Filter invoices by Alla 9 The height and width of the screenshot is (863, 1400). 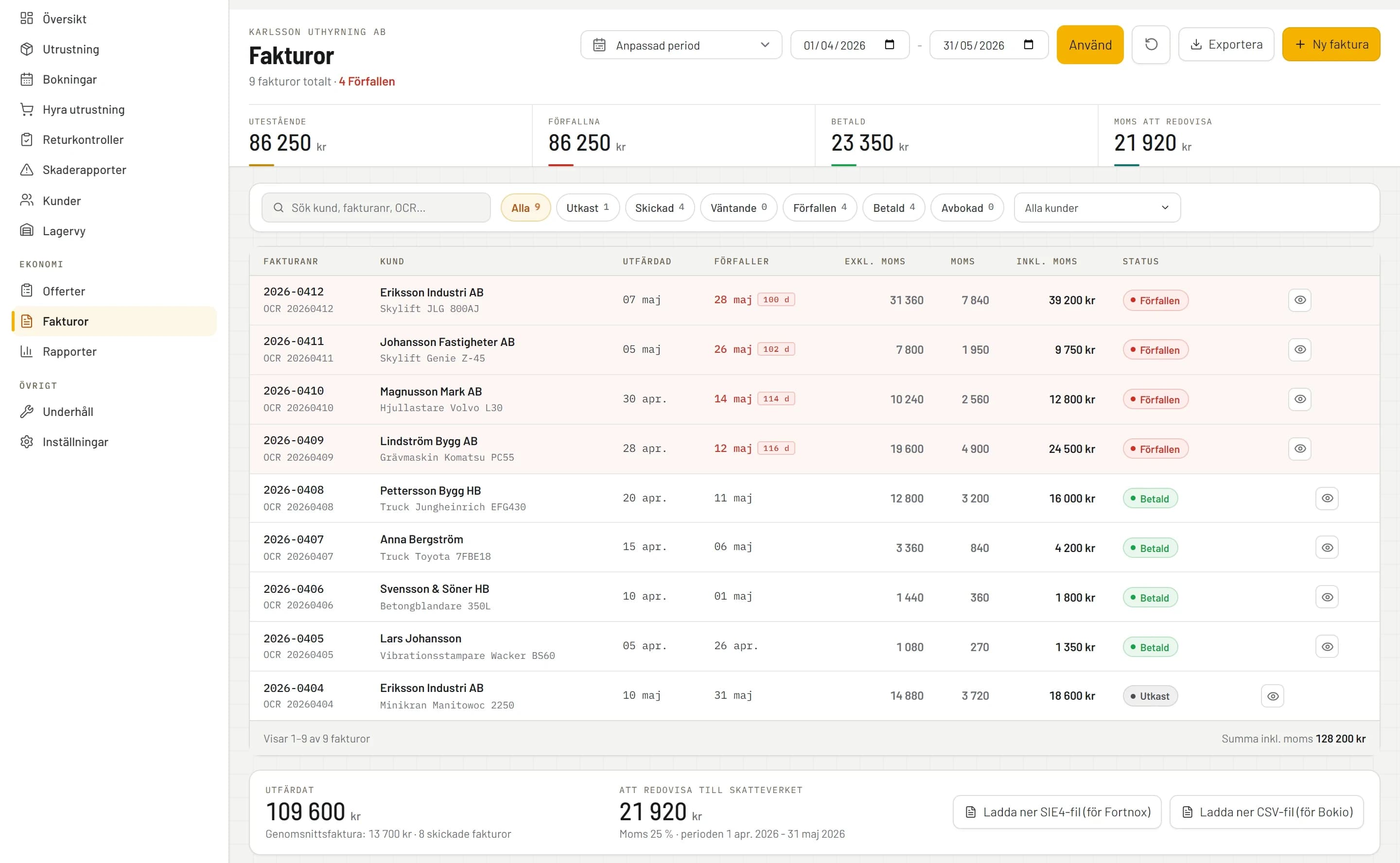[x=525, y=208]
